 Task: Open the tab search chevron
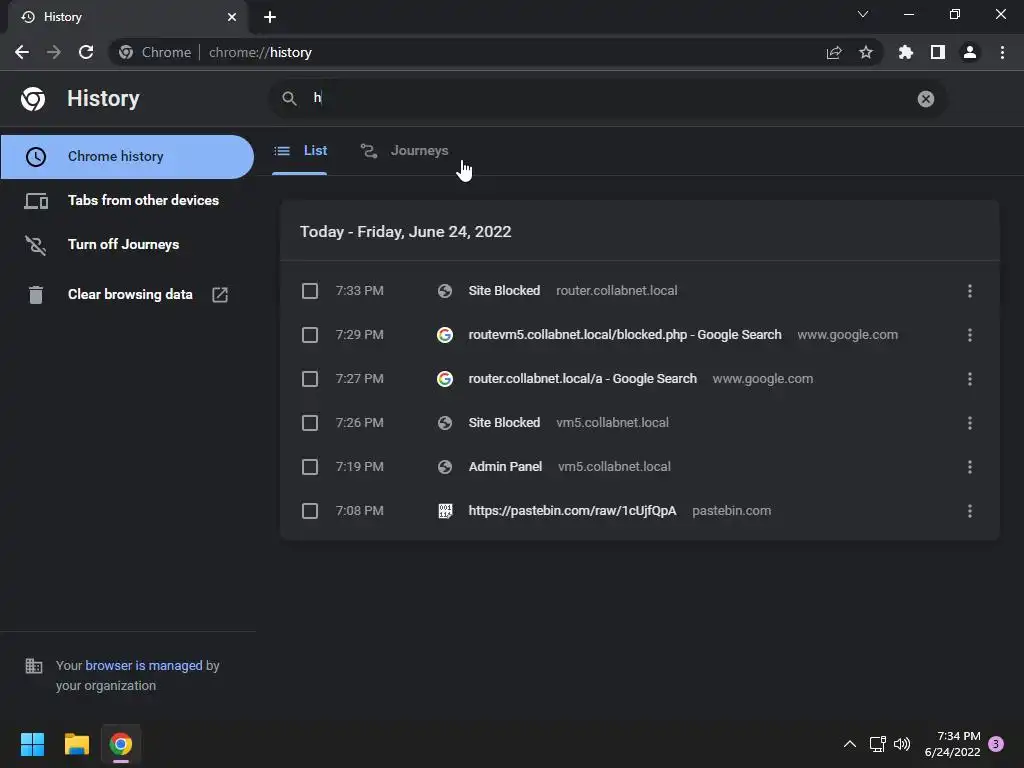[x=863, y=14]
